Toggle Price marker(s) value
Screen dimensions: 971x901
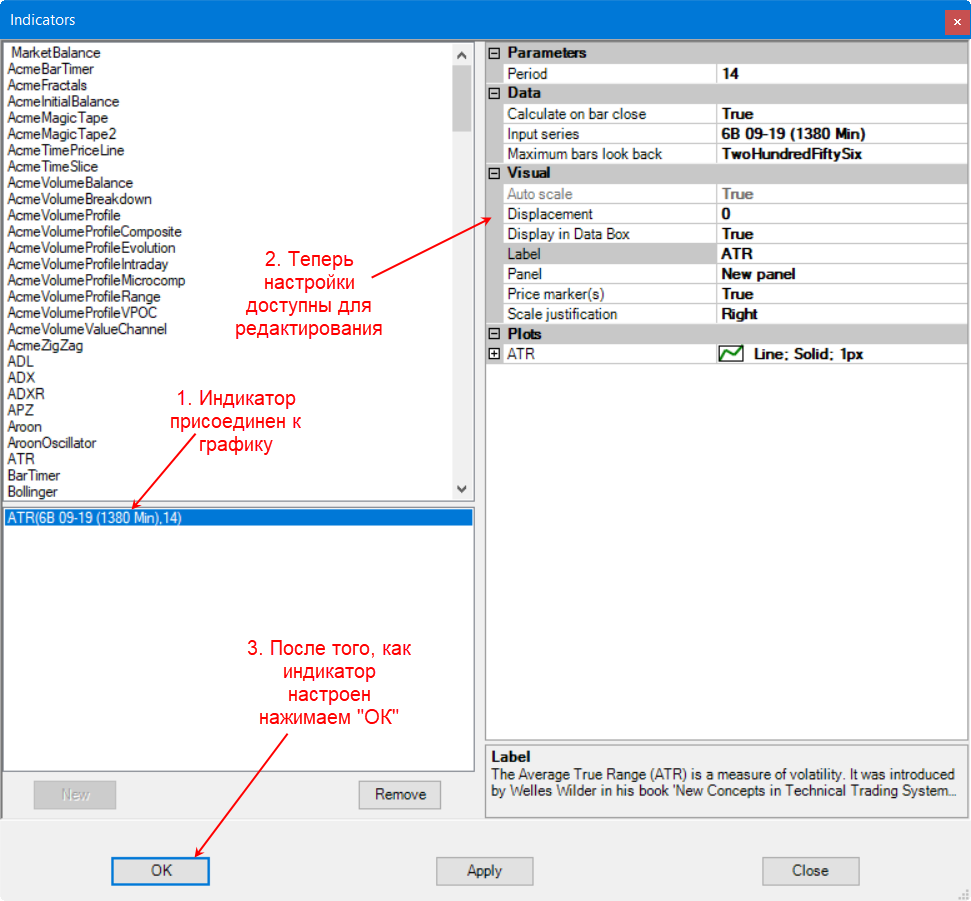point(840,294)
